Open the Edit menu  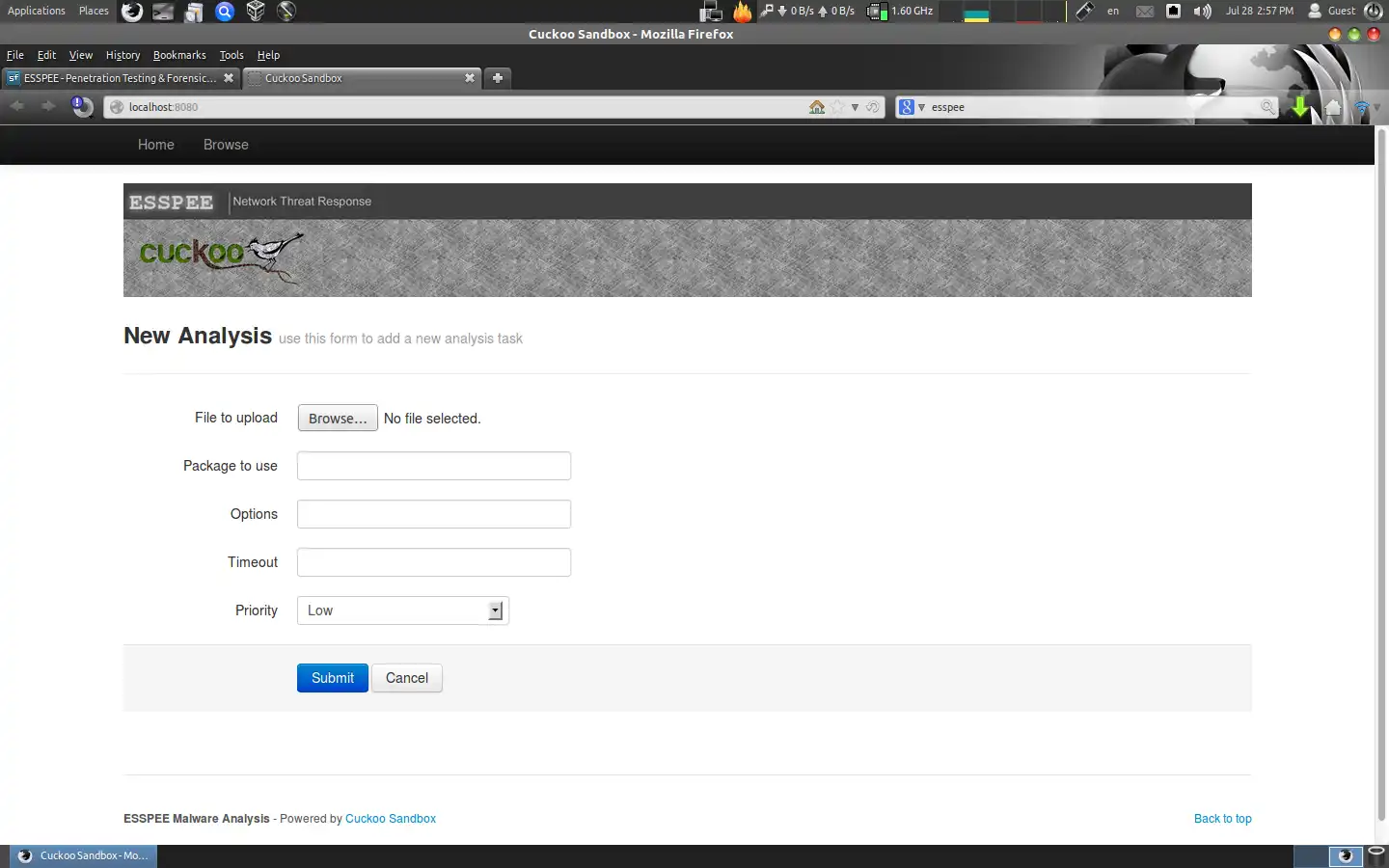coord(46,55)
